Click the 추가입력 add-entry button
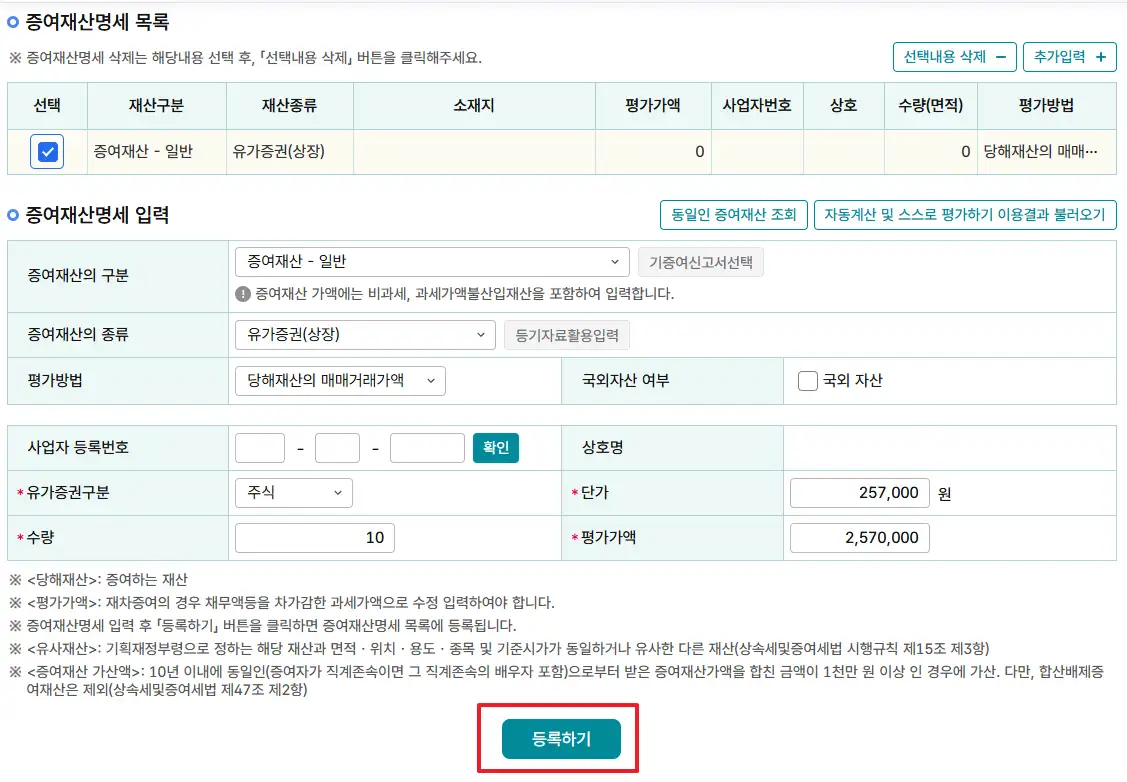The image size is (1127, 782). click(x=1068, y=57)
